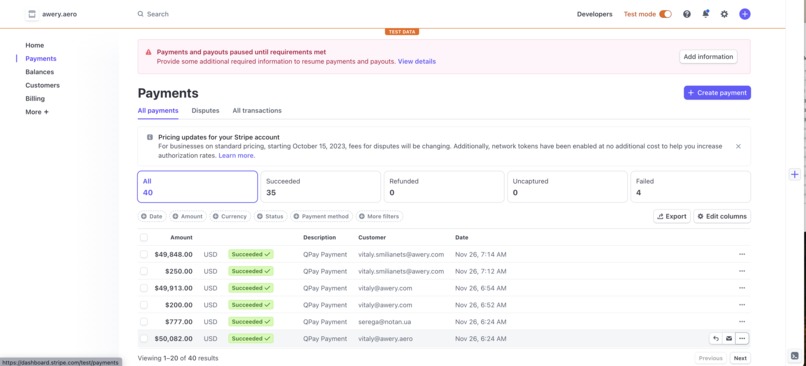
Task: Open Customers in the sidebar
Action: (x=43, y=85)
